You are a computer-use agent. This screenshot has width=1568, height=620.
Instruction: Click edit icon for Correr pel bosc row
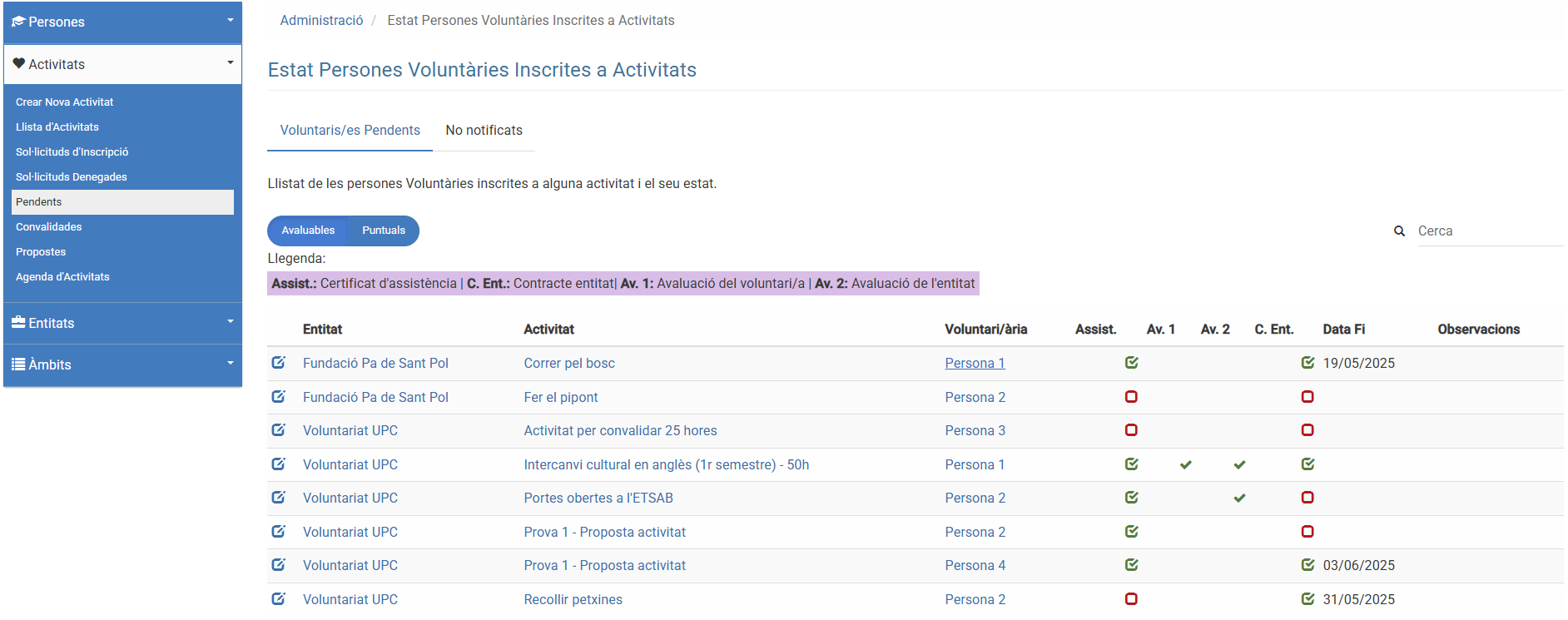(279, 363)
